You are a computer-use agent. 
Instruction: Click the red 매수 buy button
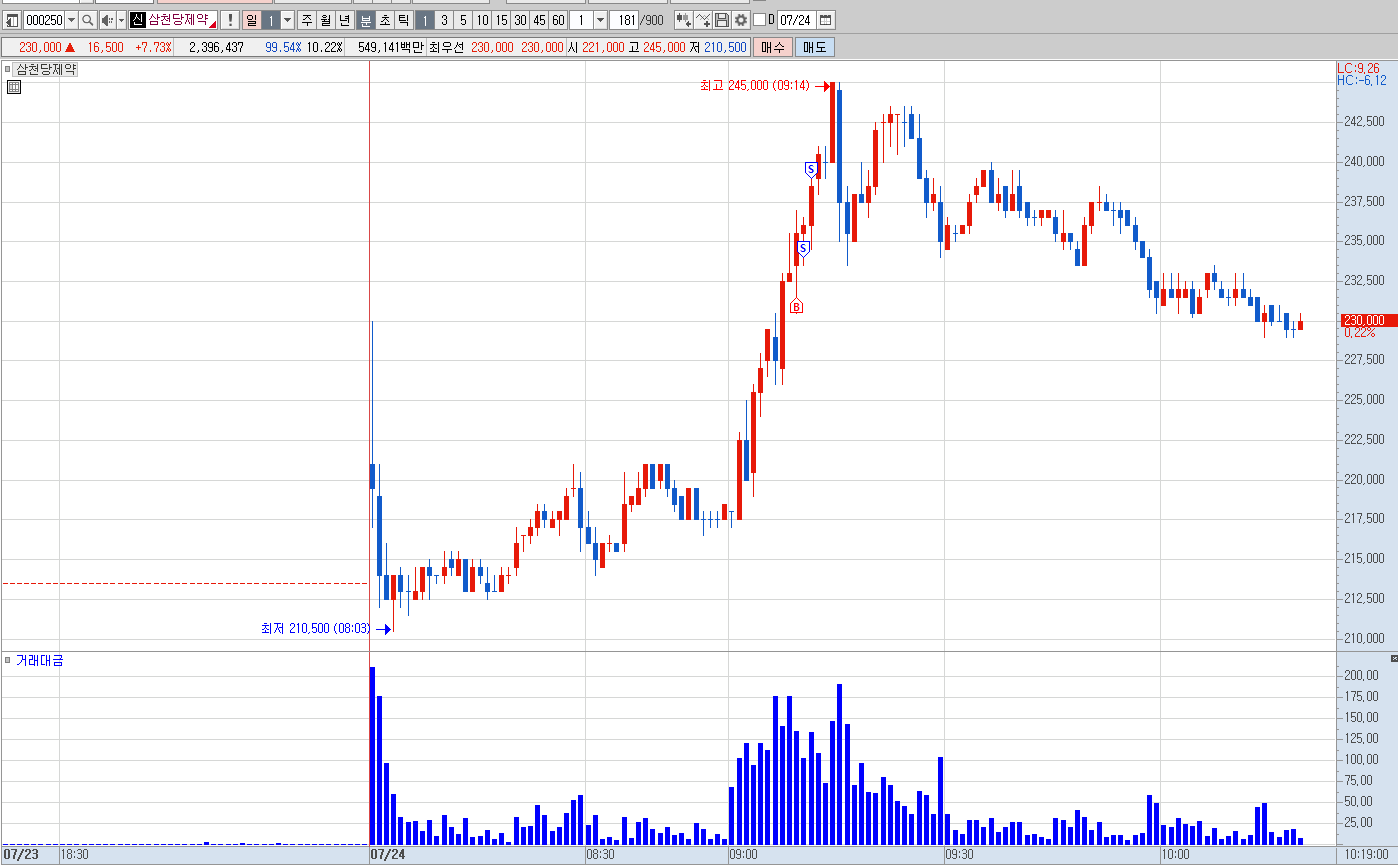pyautogui.click(x=772, y=47)
